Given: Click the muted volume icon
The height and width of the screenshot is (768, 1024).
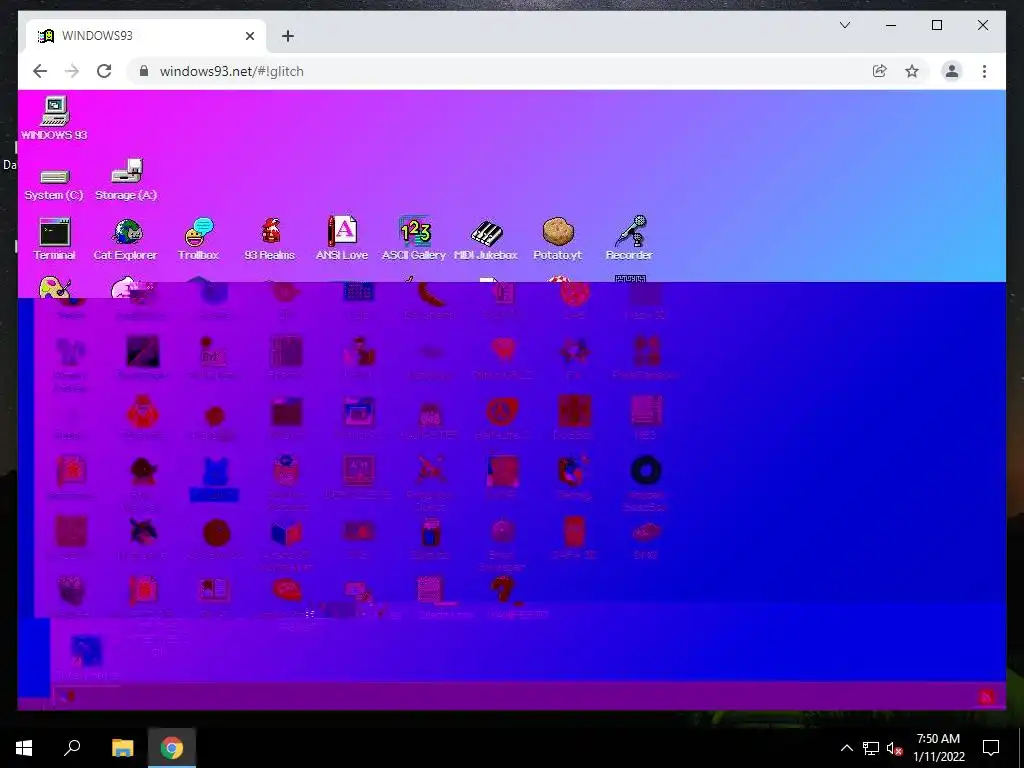Looking at the screenshot, I should point(895,748).
